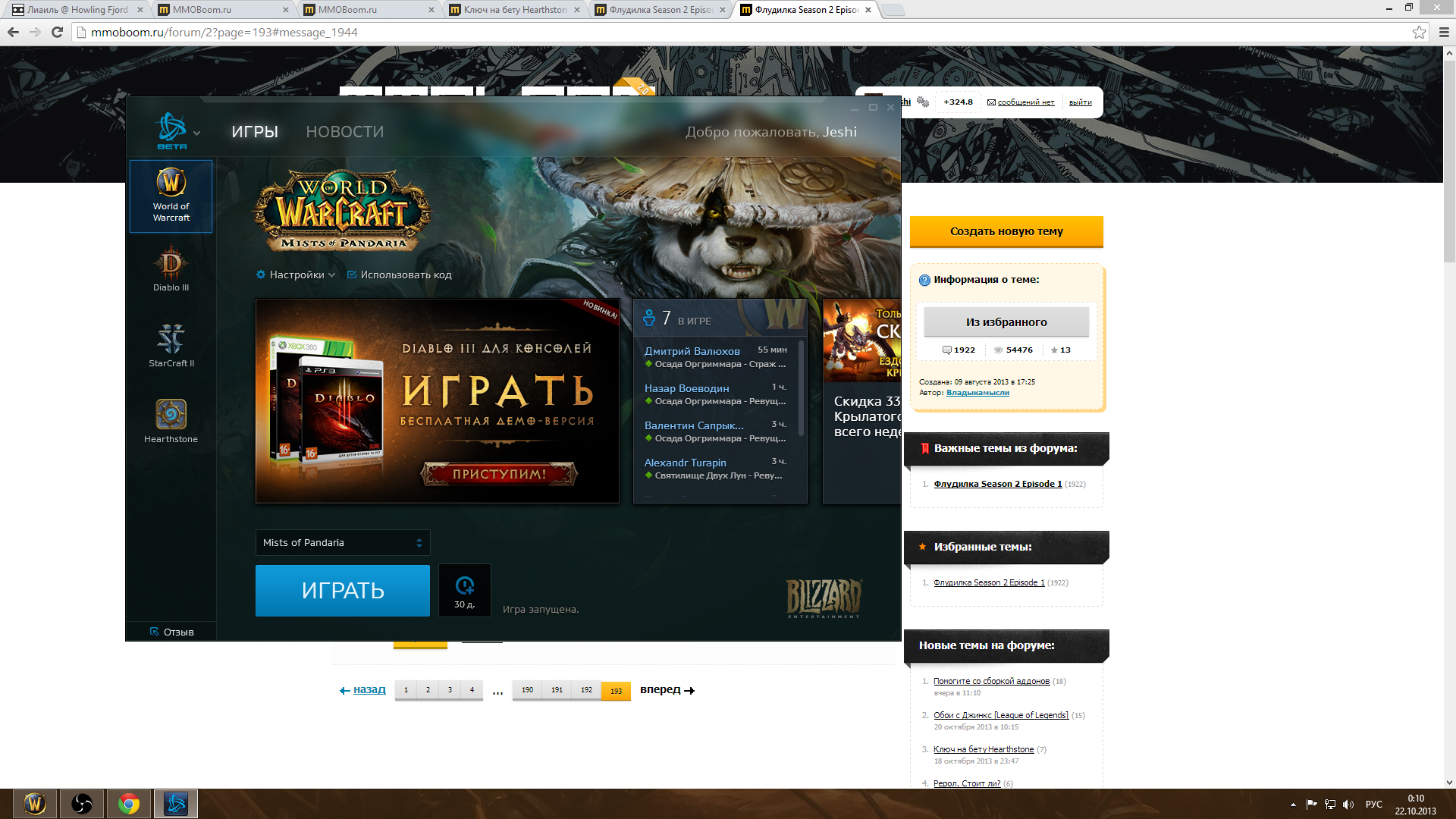Open the OBS taskbar icon
This screenshot has height=819, width=1456.
click(82, 804)
